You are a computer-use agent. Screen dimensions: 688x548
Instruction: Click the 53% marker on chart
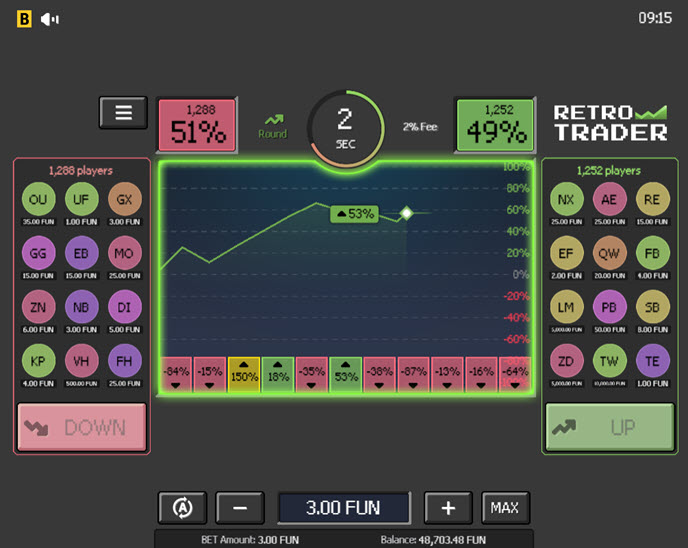[x=355, y=213]
